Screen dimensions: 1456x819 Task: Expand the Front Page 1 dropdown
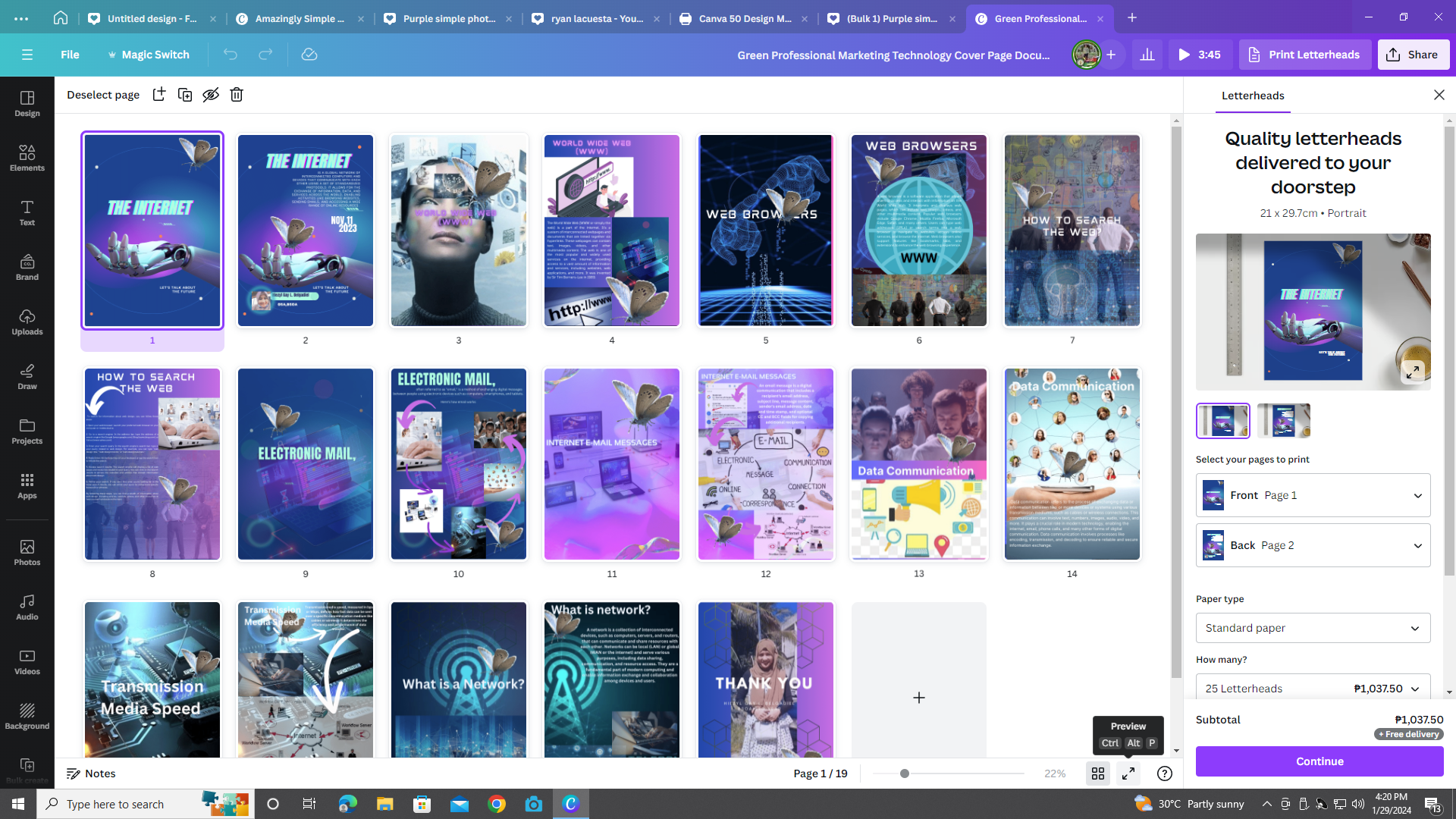click(1313, 495)
